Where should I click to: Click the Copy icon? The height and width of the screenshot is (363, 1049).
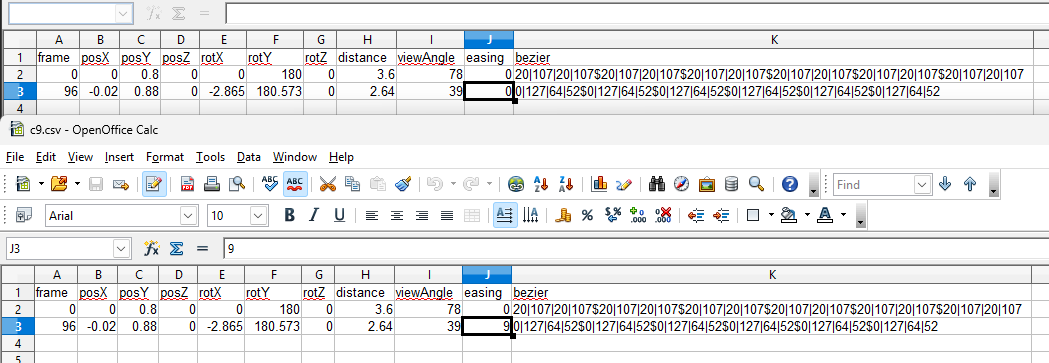tap(352, 184)
